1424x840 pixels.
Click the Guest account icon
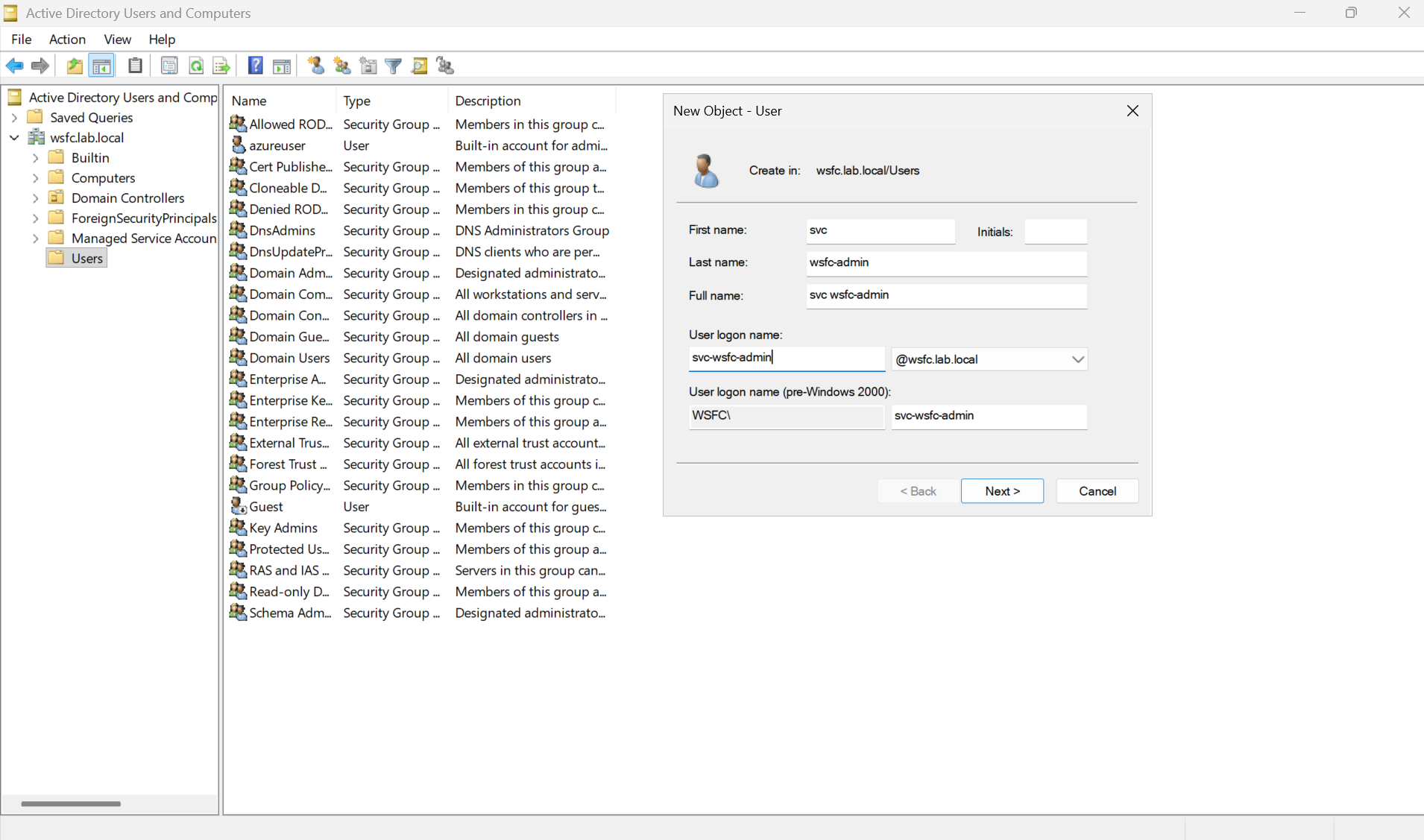pos(238,506)
